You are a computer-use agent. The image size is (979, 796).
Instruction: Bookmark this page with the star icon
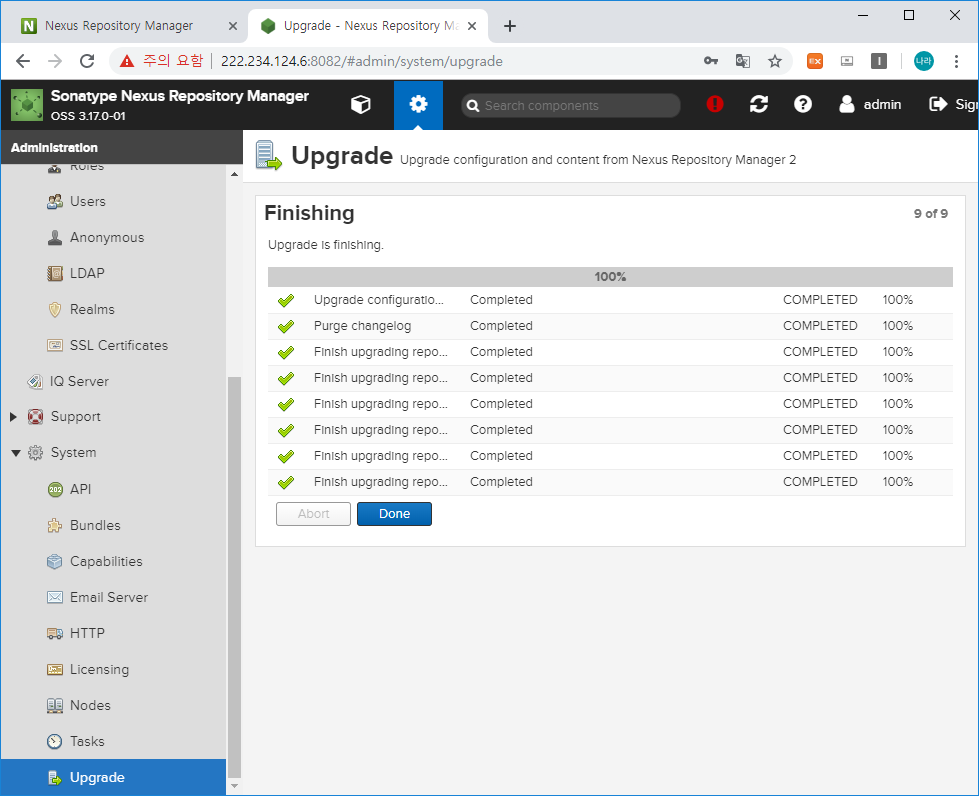click(x=775, y=61)
